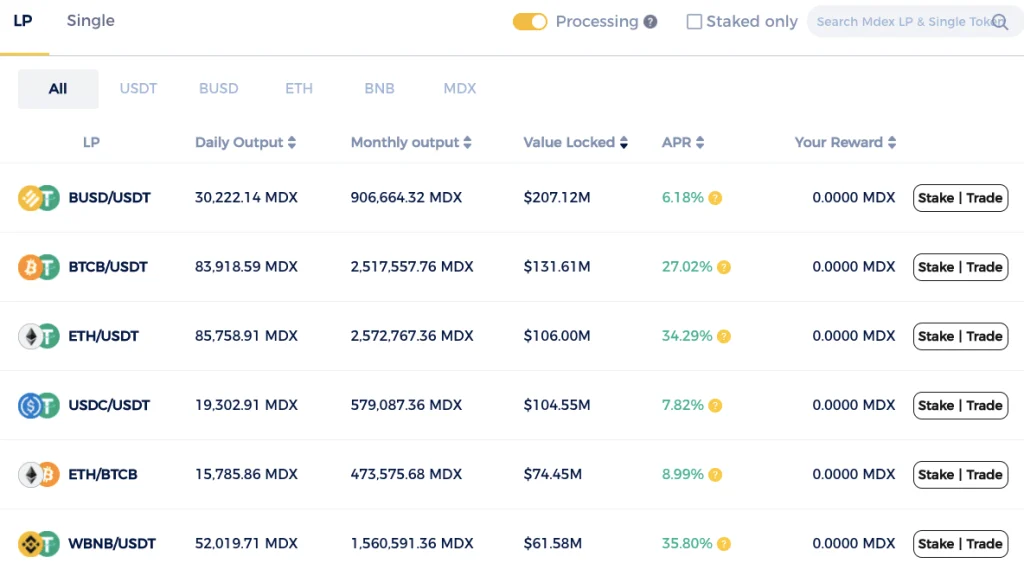Click APR info icon for ETH/BTCB
This screenshot has width=1024, height=576.
(x=715, y=475)
